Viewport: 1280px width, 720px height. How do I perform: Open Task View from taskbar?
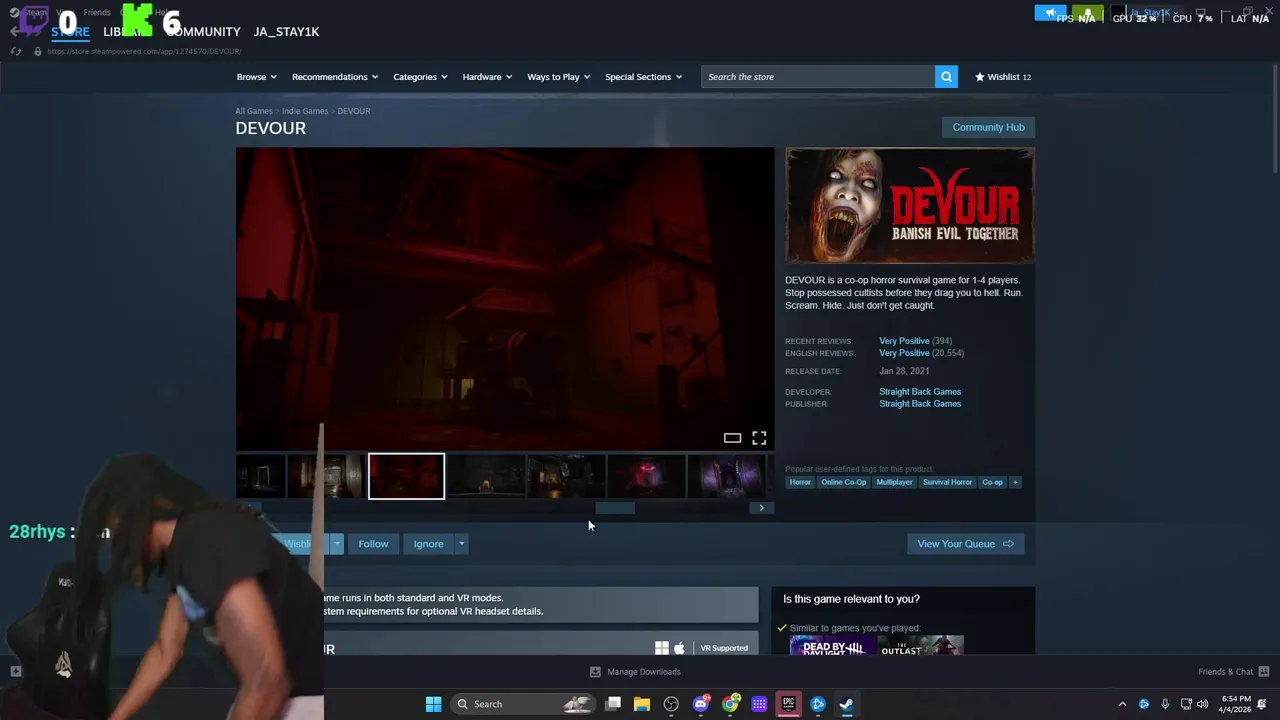(613, 704)
